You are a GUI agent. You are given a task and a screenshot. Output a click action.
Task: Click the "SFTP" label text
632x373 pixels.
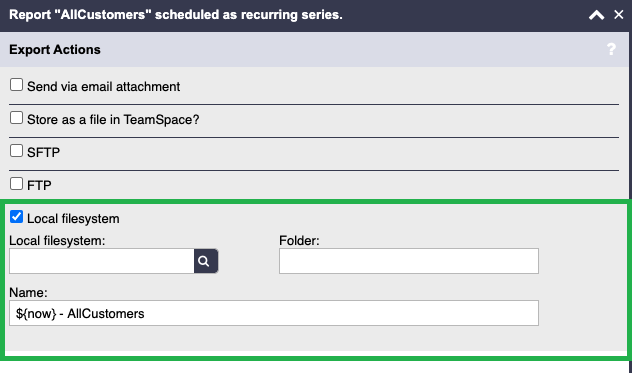44,152
